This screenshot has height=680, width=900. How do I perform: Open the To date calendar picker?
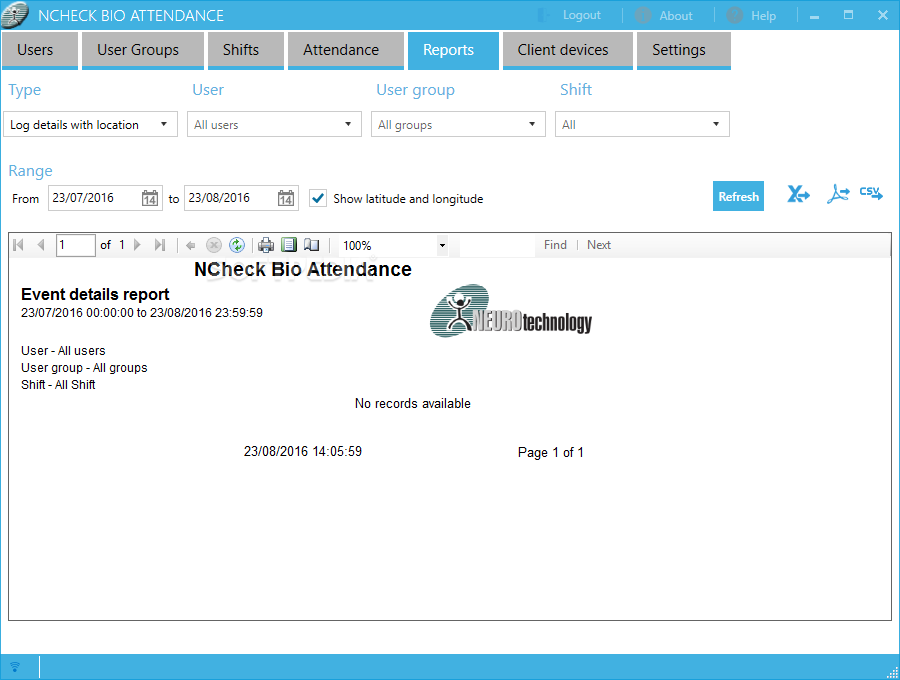[x=286, y=198]
